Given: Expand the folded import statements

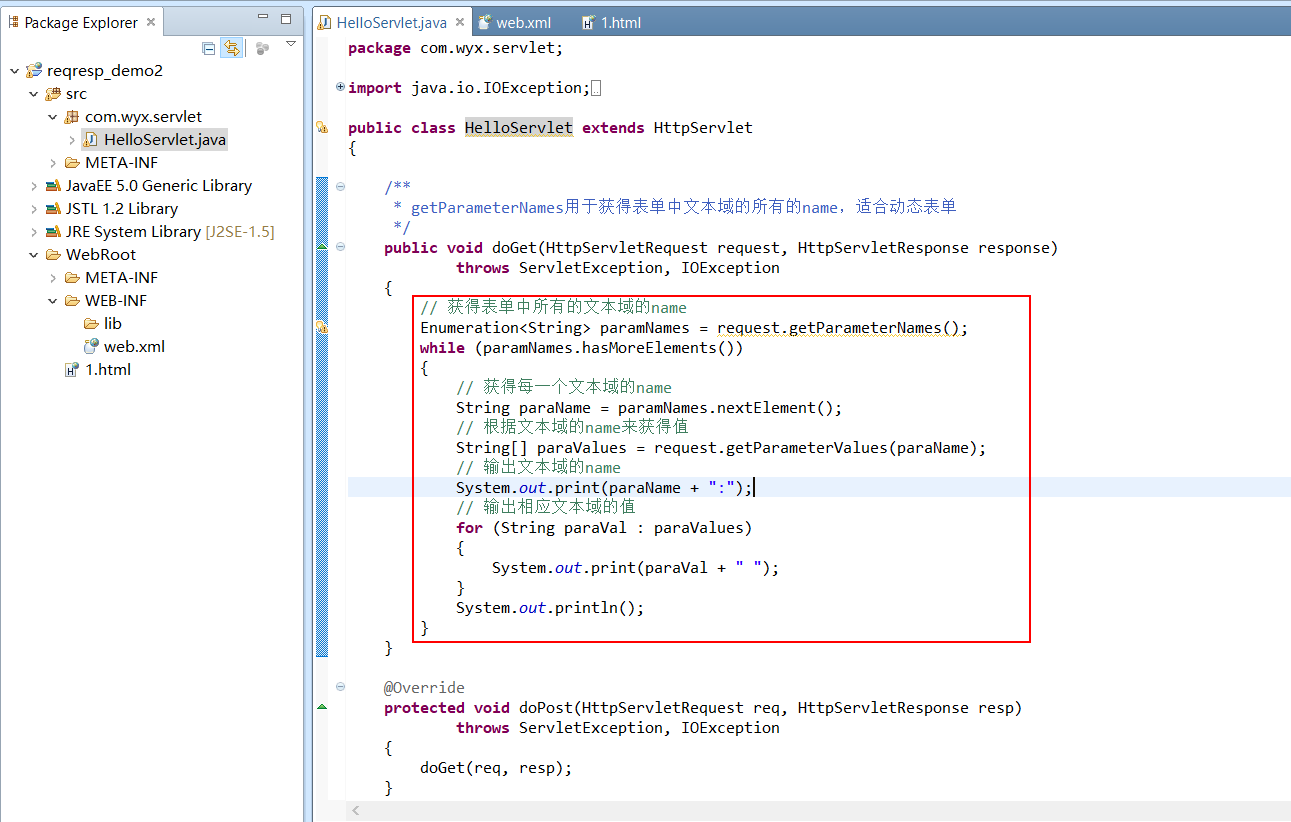Looking at the screenshot, I should (341, 88).
